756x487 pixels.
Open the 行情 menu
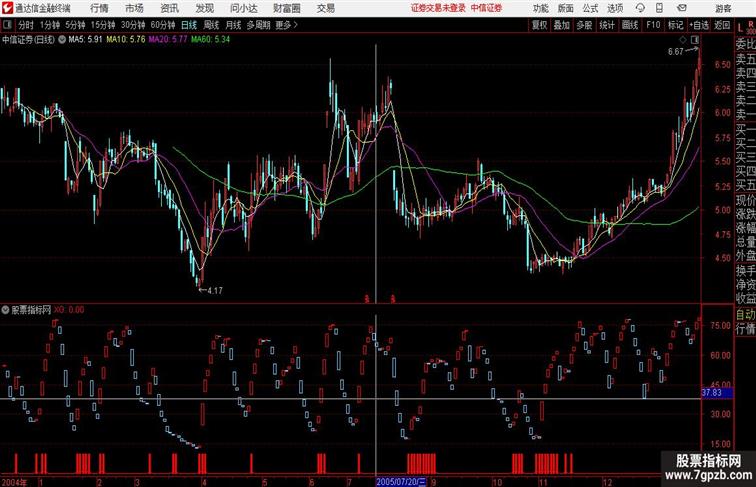pyautogui.click(x=99, y=8)
